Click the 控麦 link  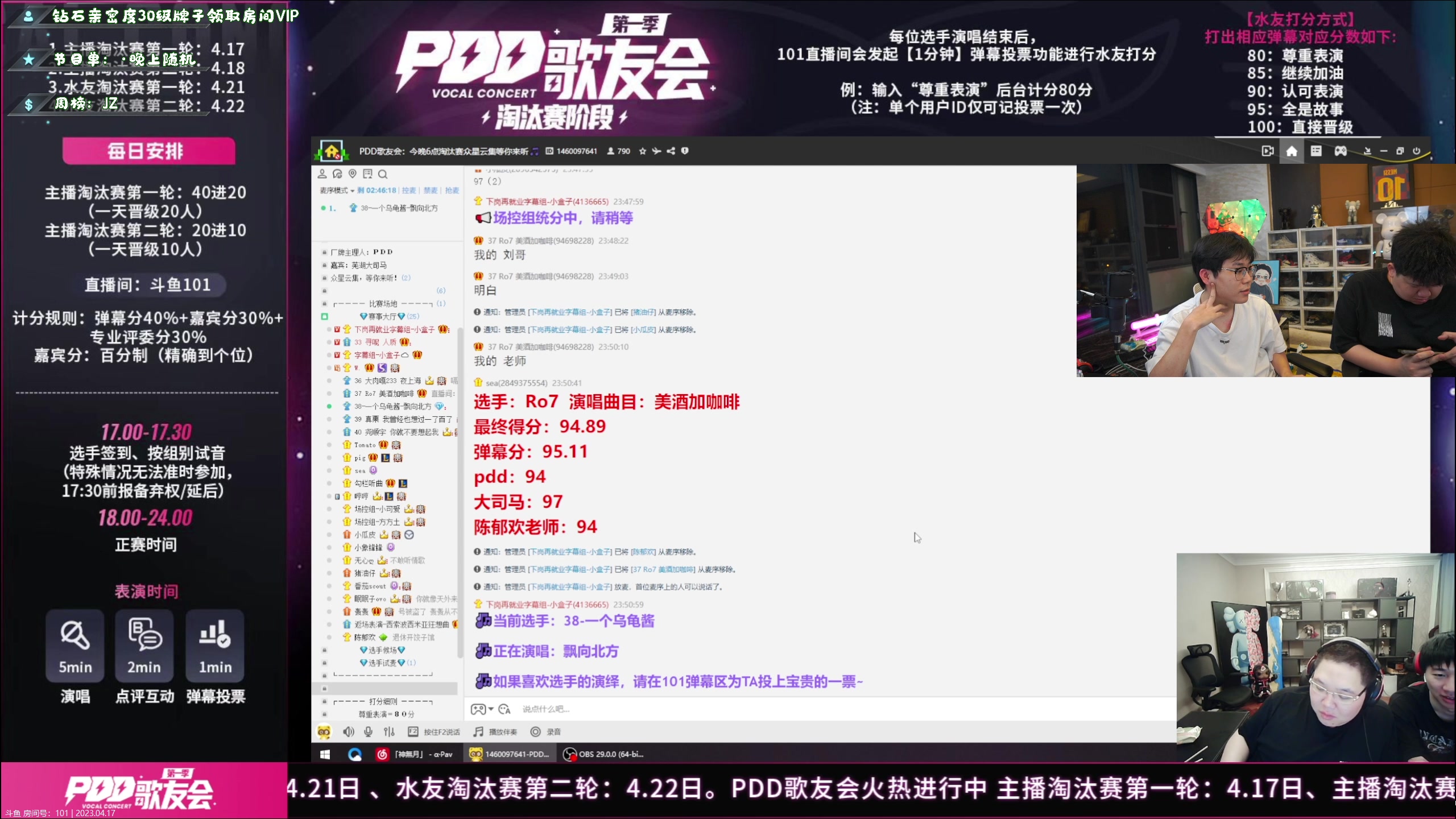[408, 191]
